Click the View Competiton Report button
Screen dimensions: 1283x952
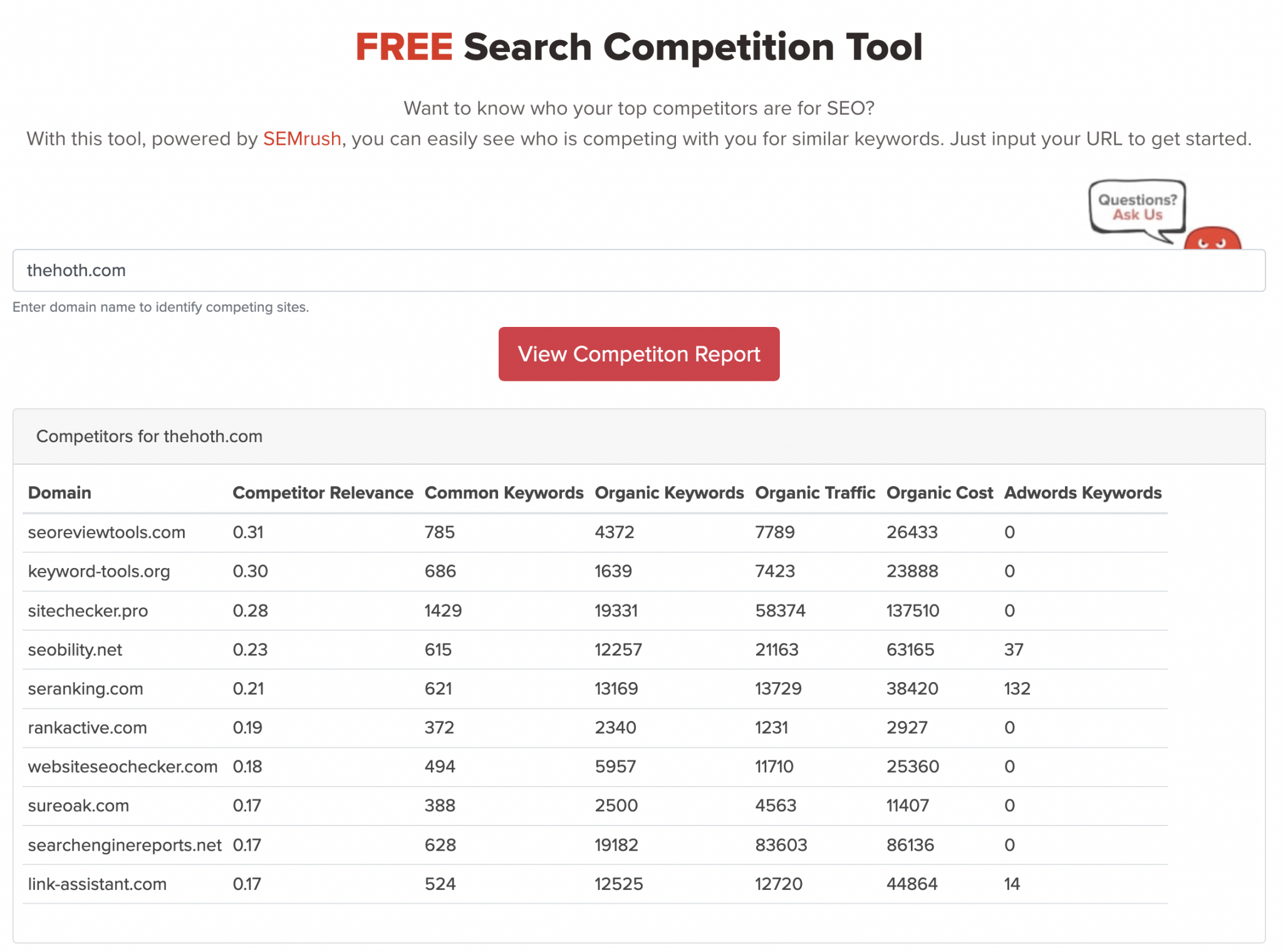(638, 354)
